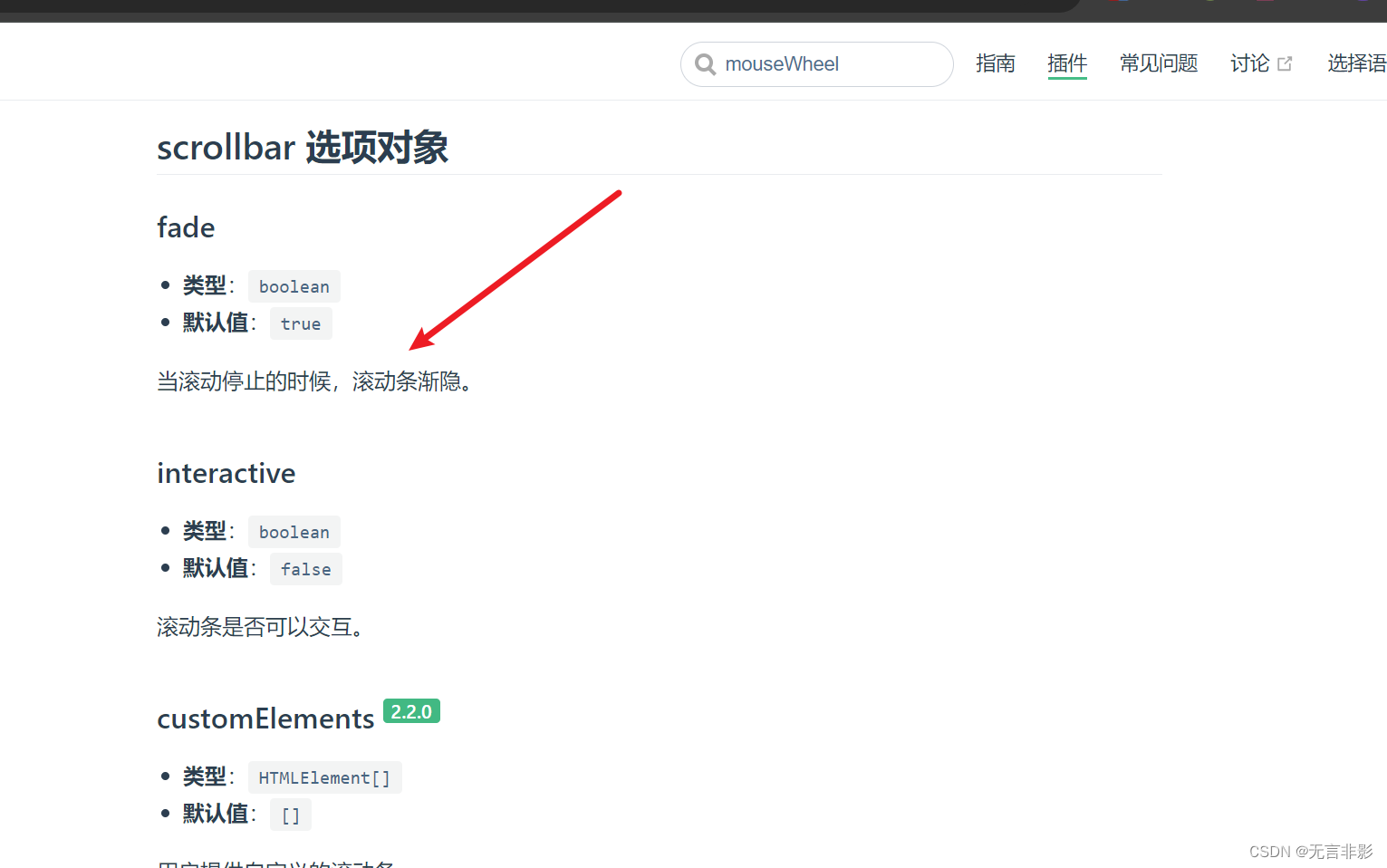
Task: Click the customElements section heading
Action: [x=265, y=719]
